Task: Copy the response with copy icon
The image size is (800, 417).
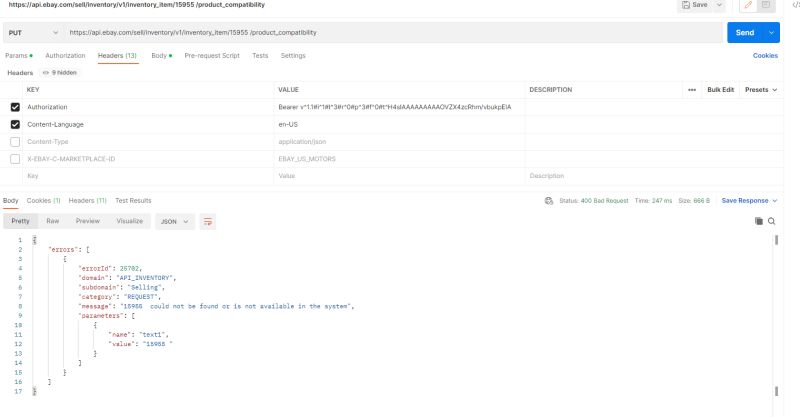Action: click(x=759, y=221)
